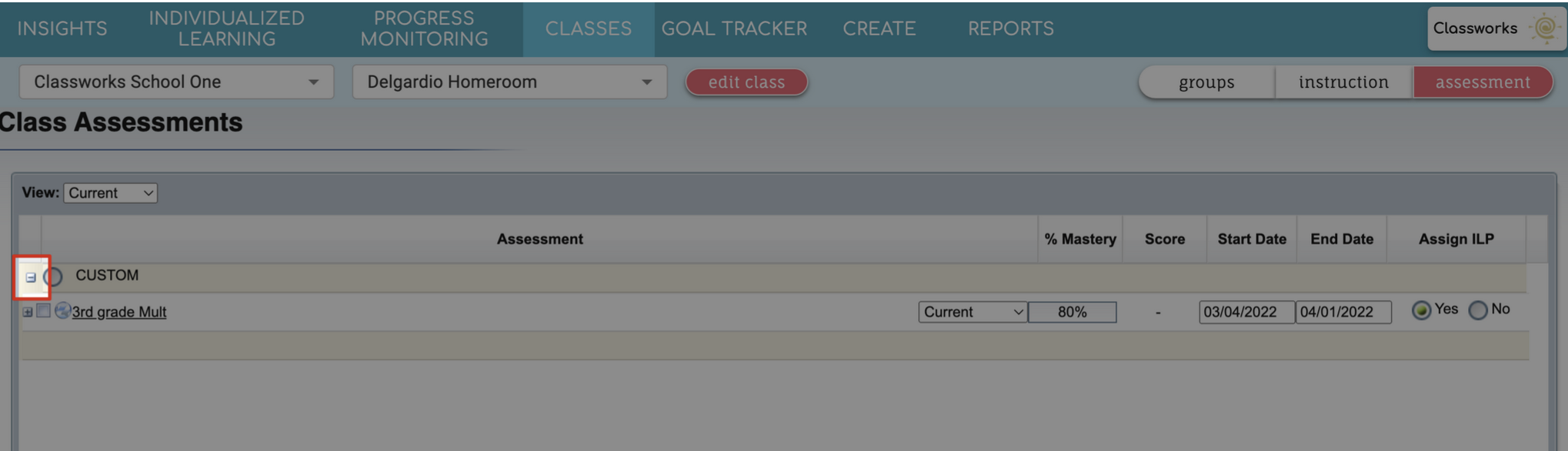Click the Start Date field showing 03/04/2022

coord(1246,312)
